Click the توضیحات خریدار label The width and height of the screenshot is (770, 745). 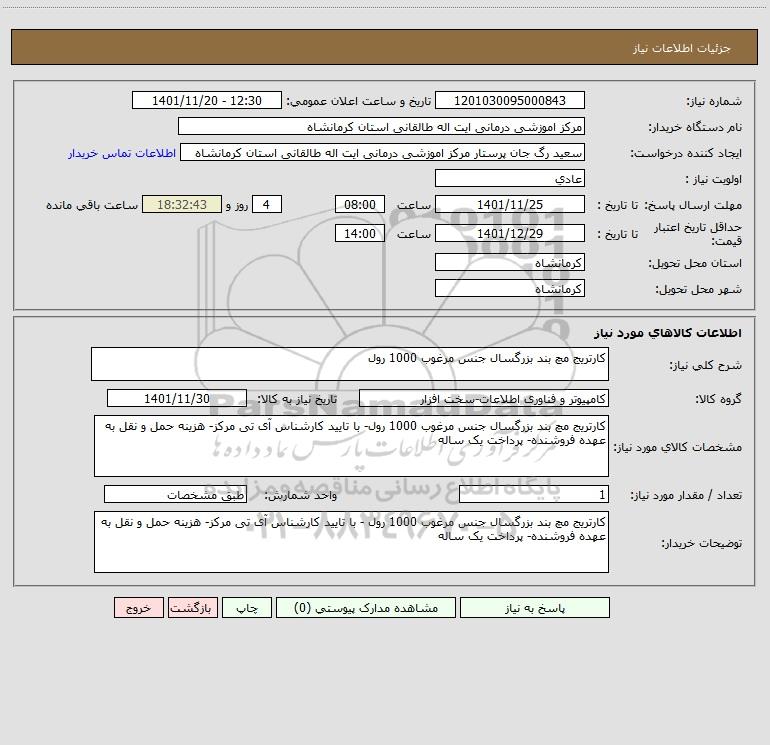pos(701,543)
